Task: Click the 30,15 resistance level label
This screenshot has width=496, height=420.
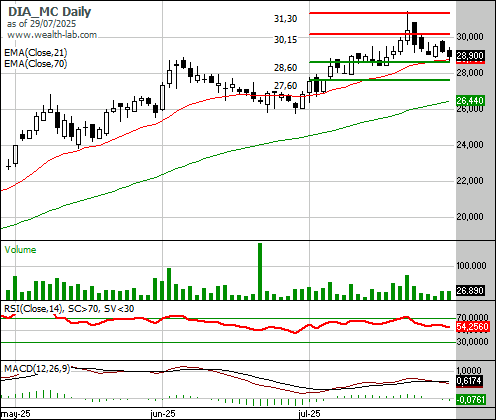Action: tap(285, 40)
